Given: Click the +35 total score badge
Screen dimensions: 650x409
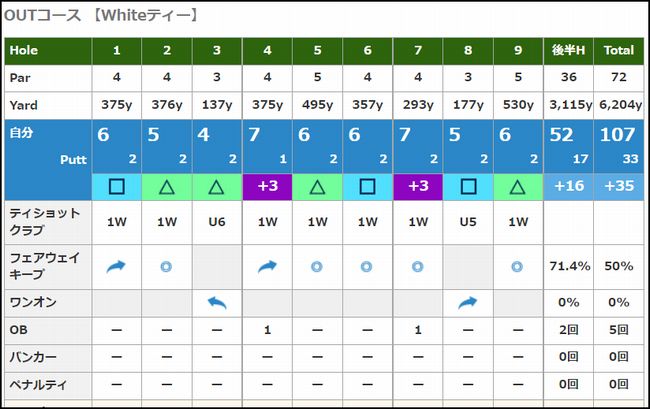Looking at the screenshot, I should [619, 186].
